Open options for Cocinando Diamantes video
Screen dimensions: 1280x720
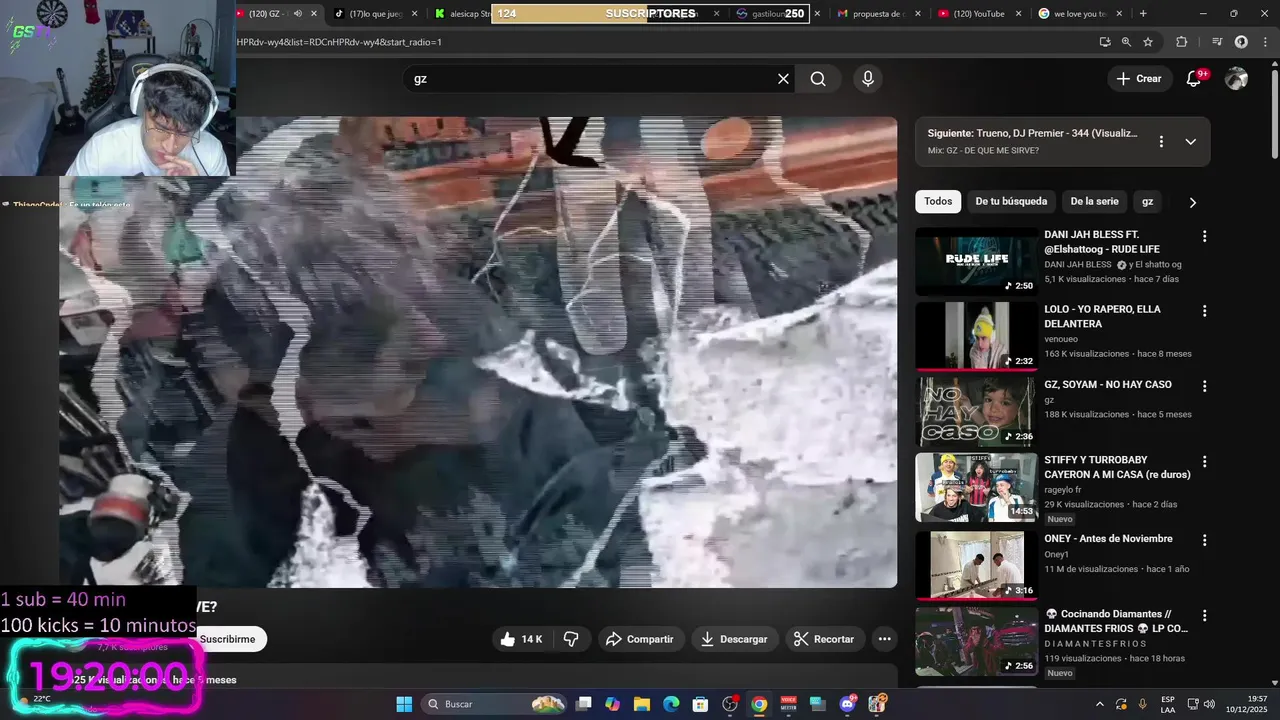pos(1204,616)
